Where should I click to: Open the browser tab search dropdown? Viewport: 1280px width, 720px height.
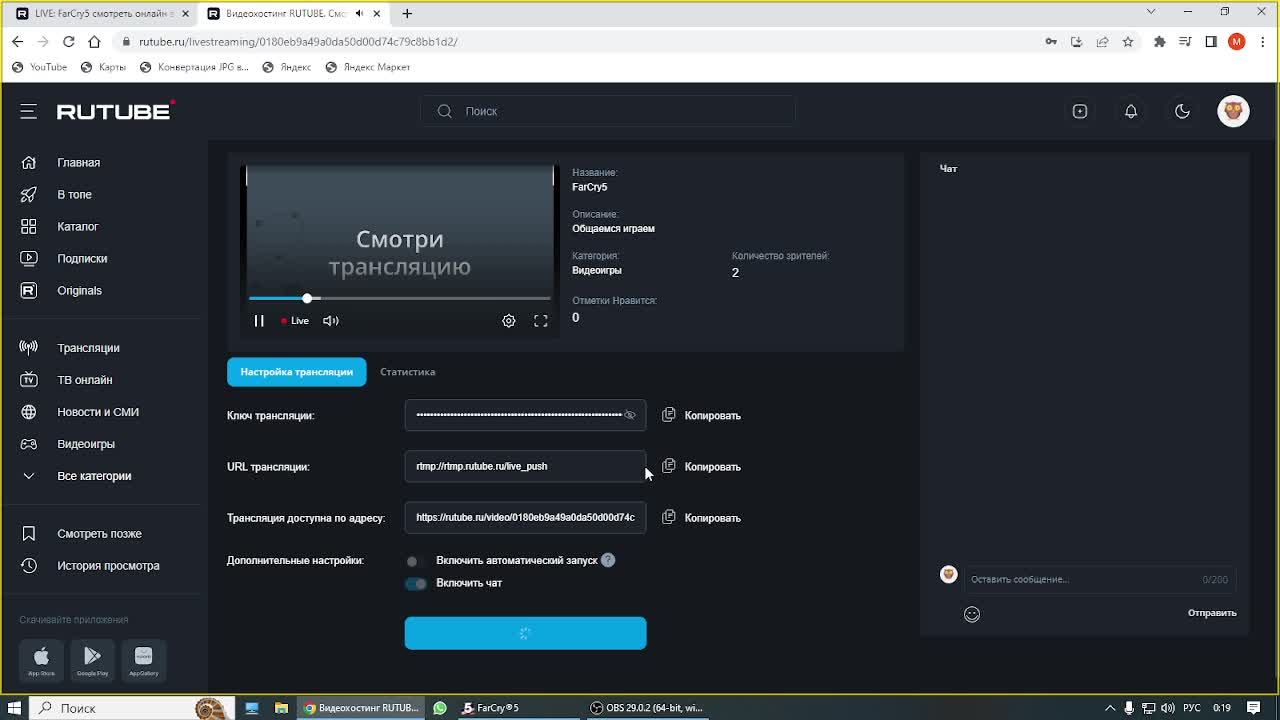point(1151,12)
